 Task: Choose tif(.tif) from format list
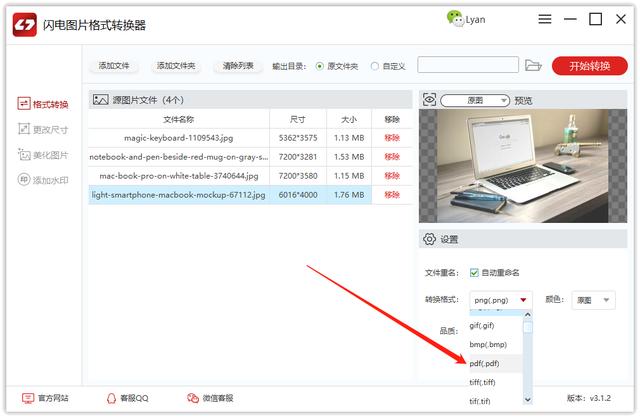pyautogui.click(x=496, y=401)
